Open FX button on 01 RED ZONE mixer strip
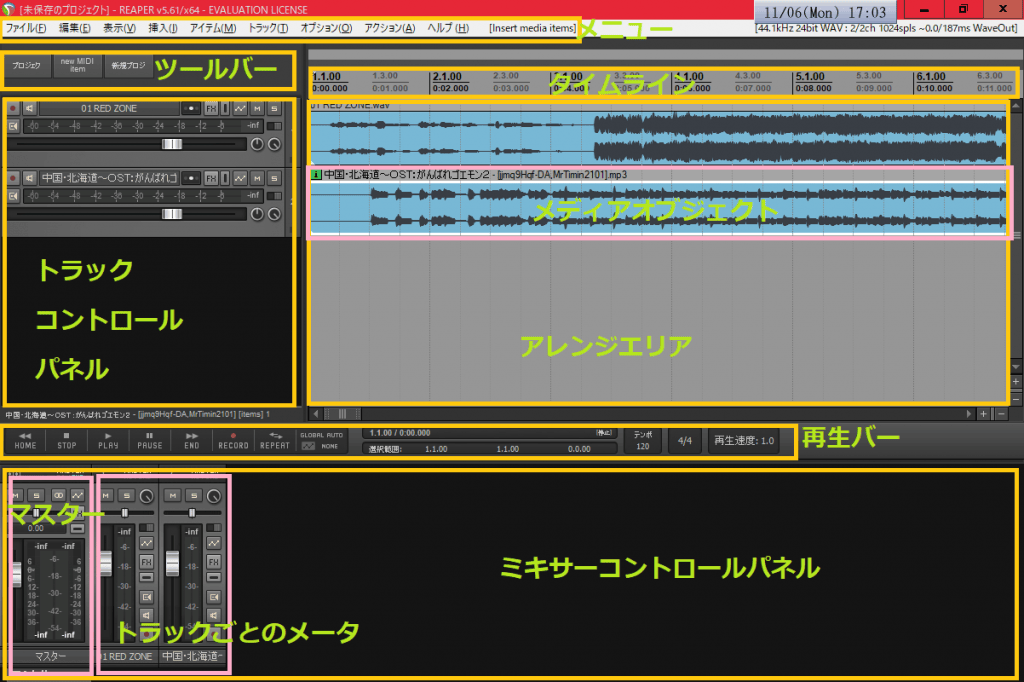This screenshot has height=682, width=1024. click(x=146, y=562)
